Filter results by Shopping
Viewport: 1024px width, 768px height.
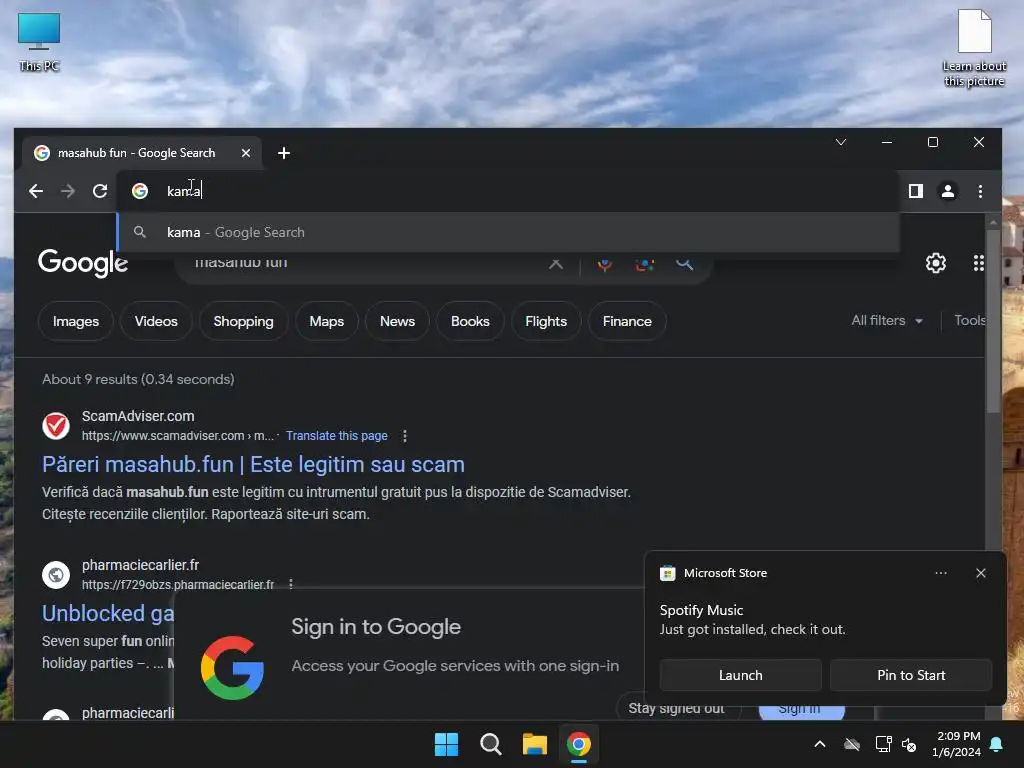coord(244,321)
